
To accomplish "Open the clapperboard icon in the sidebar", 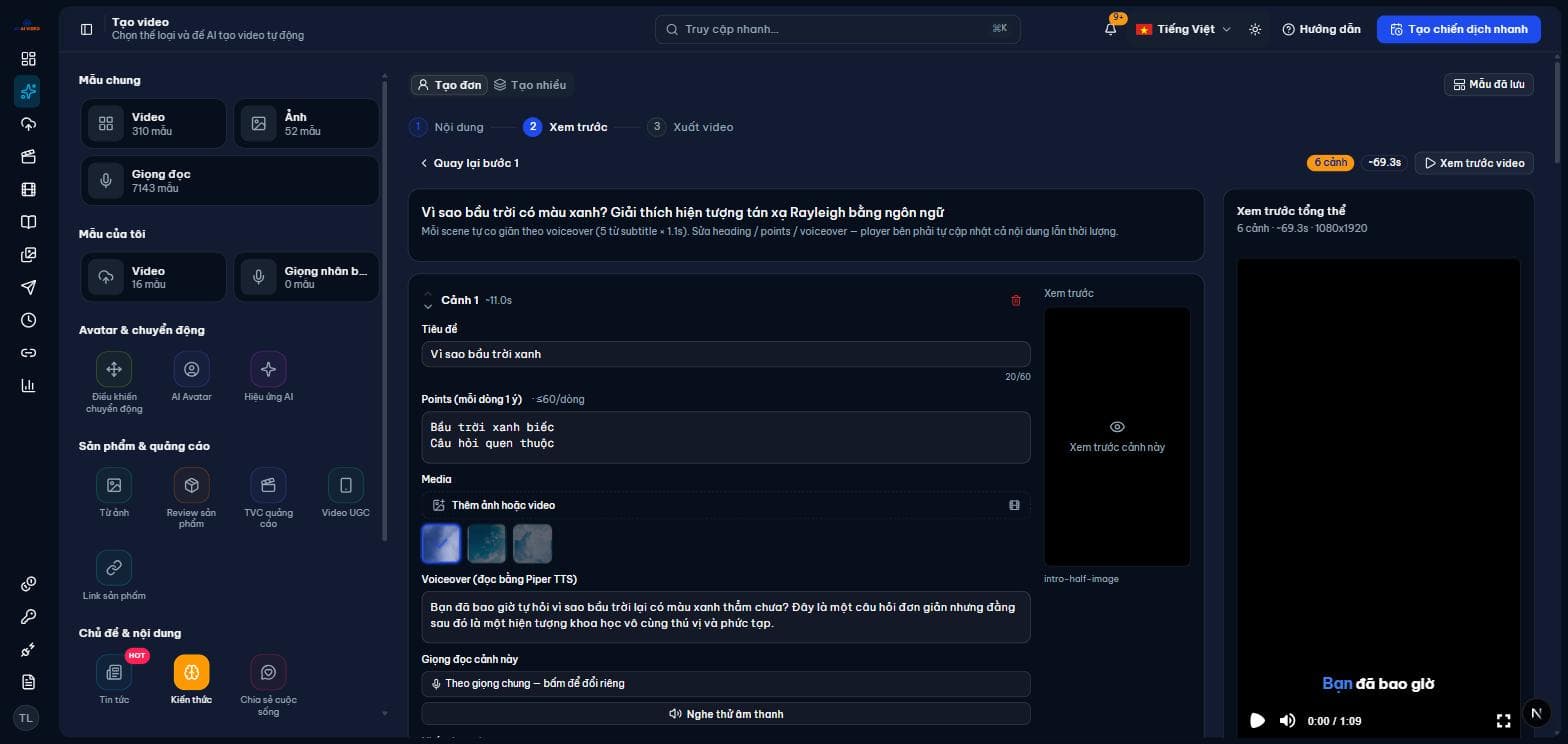I will coord(28,157).
